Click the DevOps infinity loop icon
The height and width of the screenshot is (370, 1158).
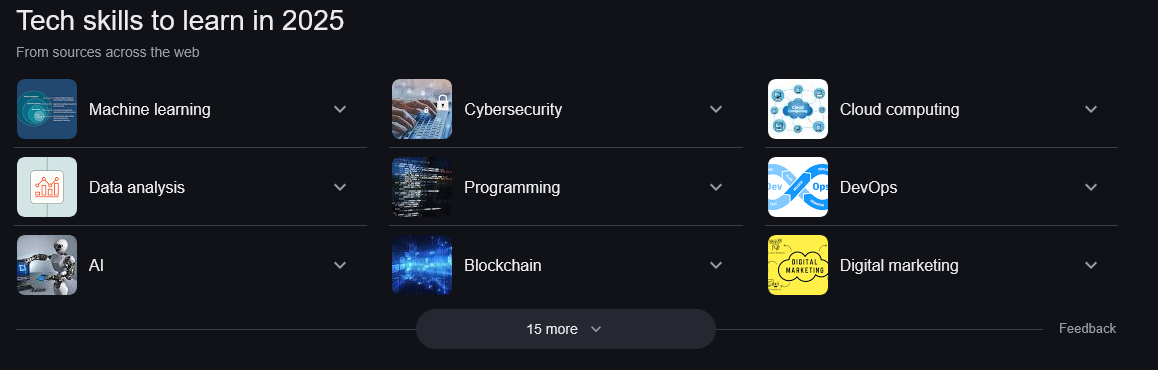pos(798,187)
